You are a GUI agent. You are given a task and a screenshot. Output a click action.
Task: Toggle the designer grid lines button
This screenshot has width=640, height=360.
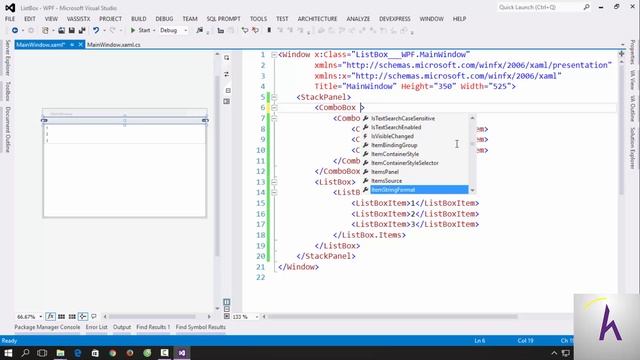coord(61,316)
